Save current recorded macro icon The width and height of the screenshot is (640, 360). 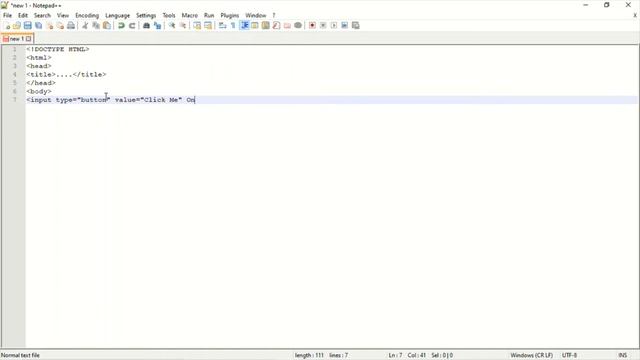[x=356, y=26]
